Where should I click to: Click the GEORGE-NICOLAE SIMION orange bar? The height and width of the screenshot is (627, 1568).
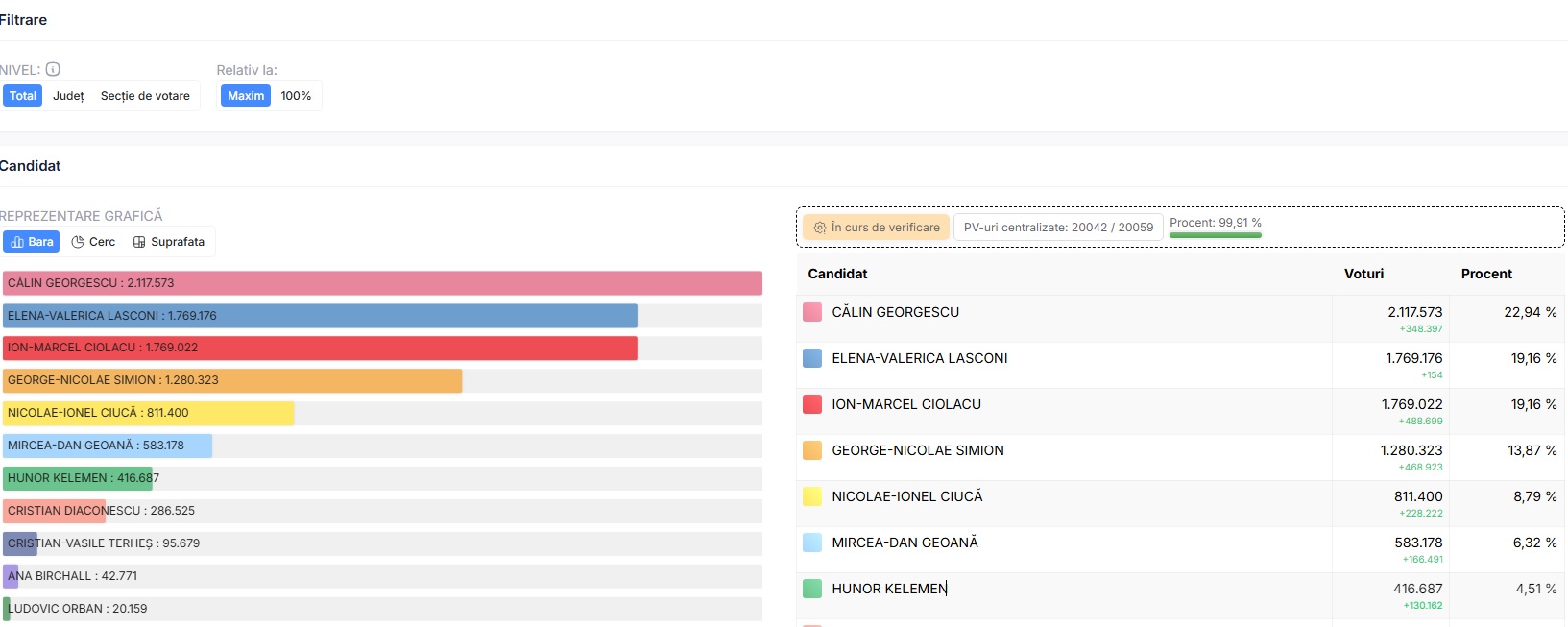click(232, 380)
